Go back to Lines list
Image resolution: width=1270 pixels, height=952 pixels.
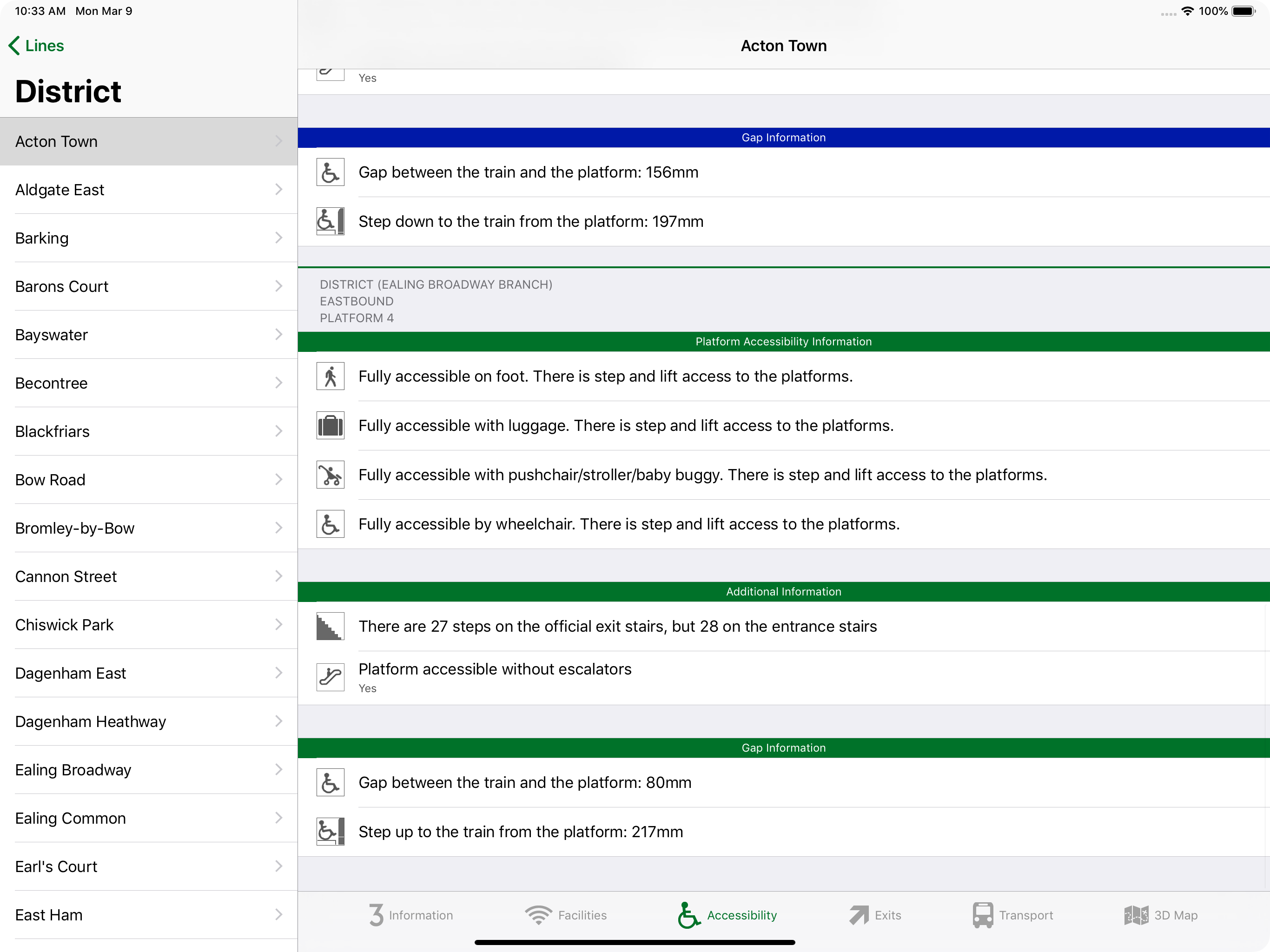[x=36, y=46]
